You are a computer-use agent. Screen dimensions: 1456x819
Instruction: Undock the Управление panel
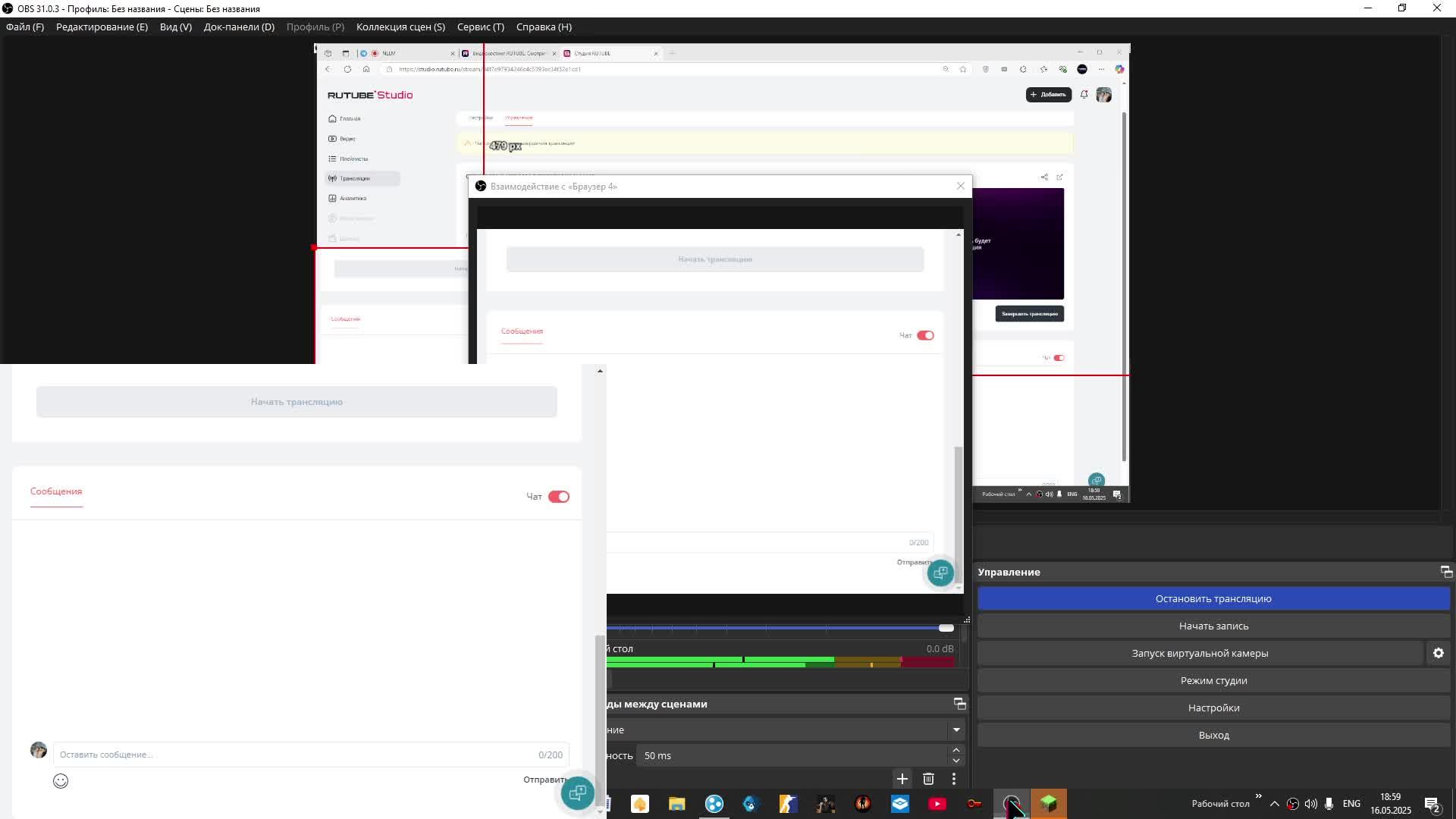coord(1445,572)
